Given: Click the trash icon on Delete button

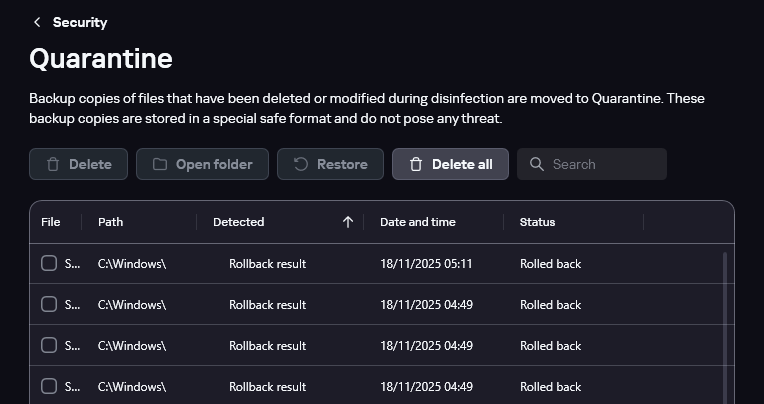Looking at the screenshot, I should pyautogui.click(x=53, y=164).
